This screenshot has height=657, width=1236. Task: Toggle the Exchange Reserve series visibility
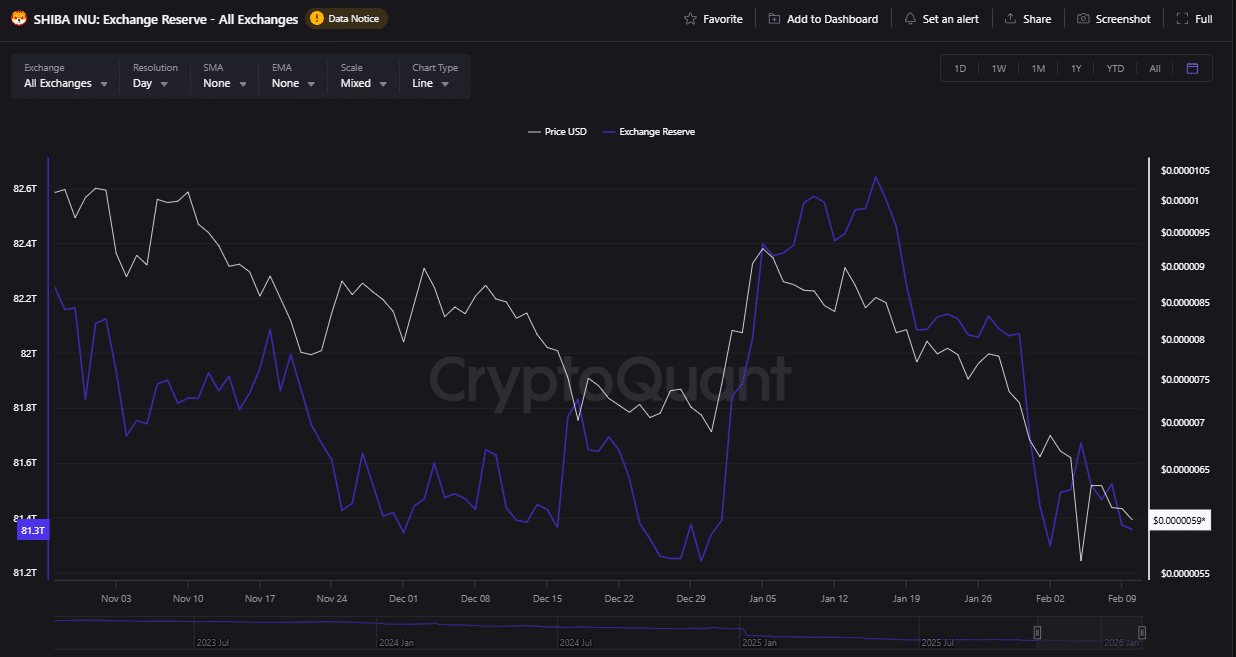coord(649,131)
